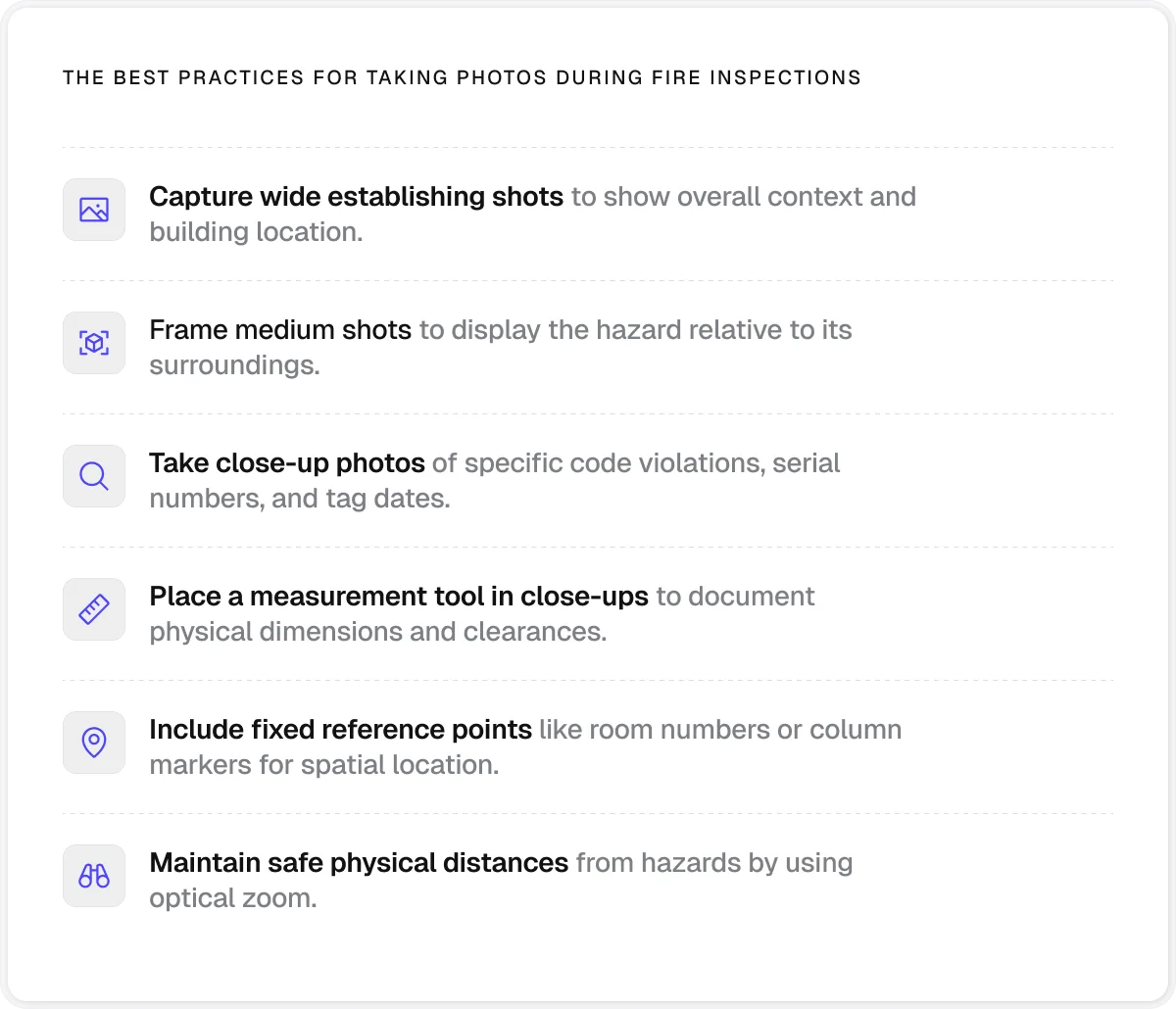Click 'Capture wide establishing shots' bold text
The height and width of the screenshot is (1009, 1176).
[357, 197]
